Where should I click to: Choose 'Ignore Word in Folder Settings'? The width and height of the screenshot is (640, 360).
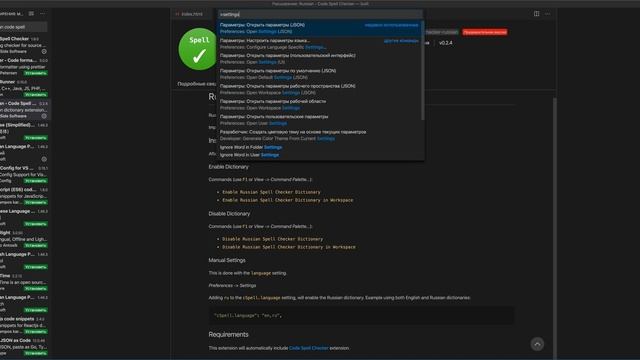319,147
